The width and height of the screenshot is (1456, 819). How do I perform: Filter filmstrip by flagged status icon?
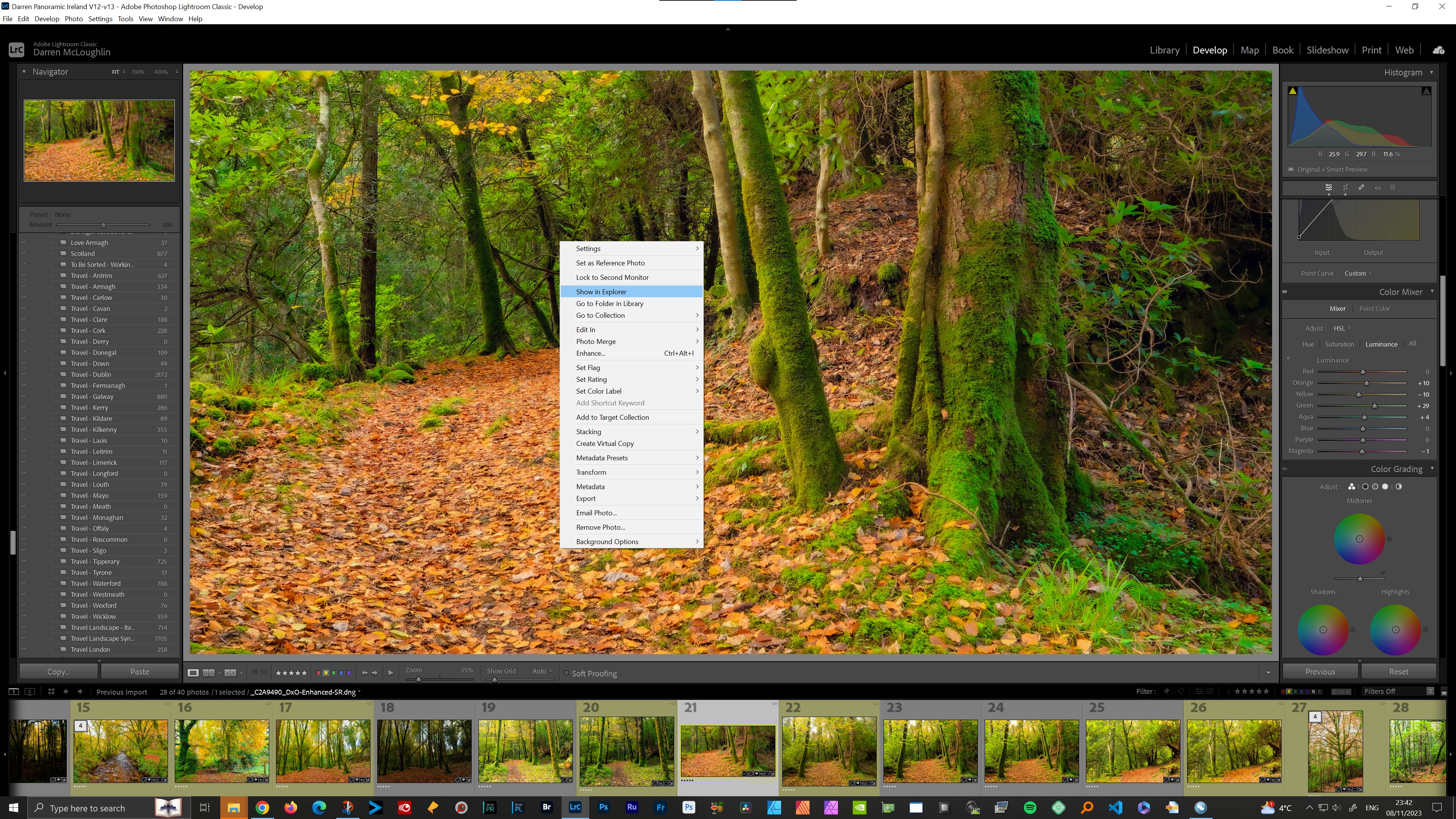[x=1166, y=691]
